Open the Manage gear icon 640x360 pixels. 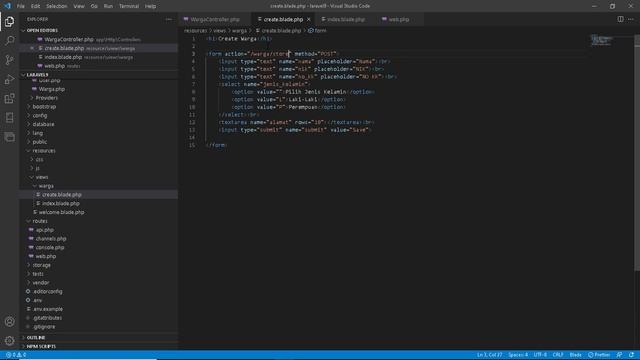(x=9, y=340)
